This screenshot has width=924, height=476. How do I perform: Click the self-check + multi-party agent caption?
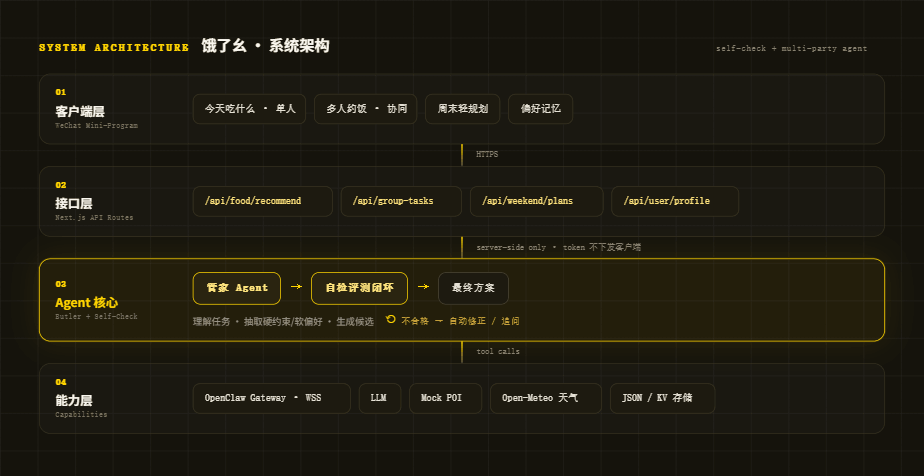791,48
